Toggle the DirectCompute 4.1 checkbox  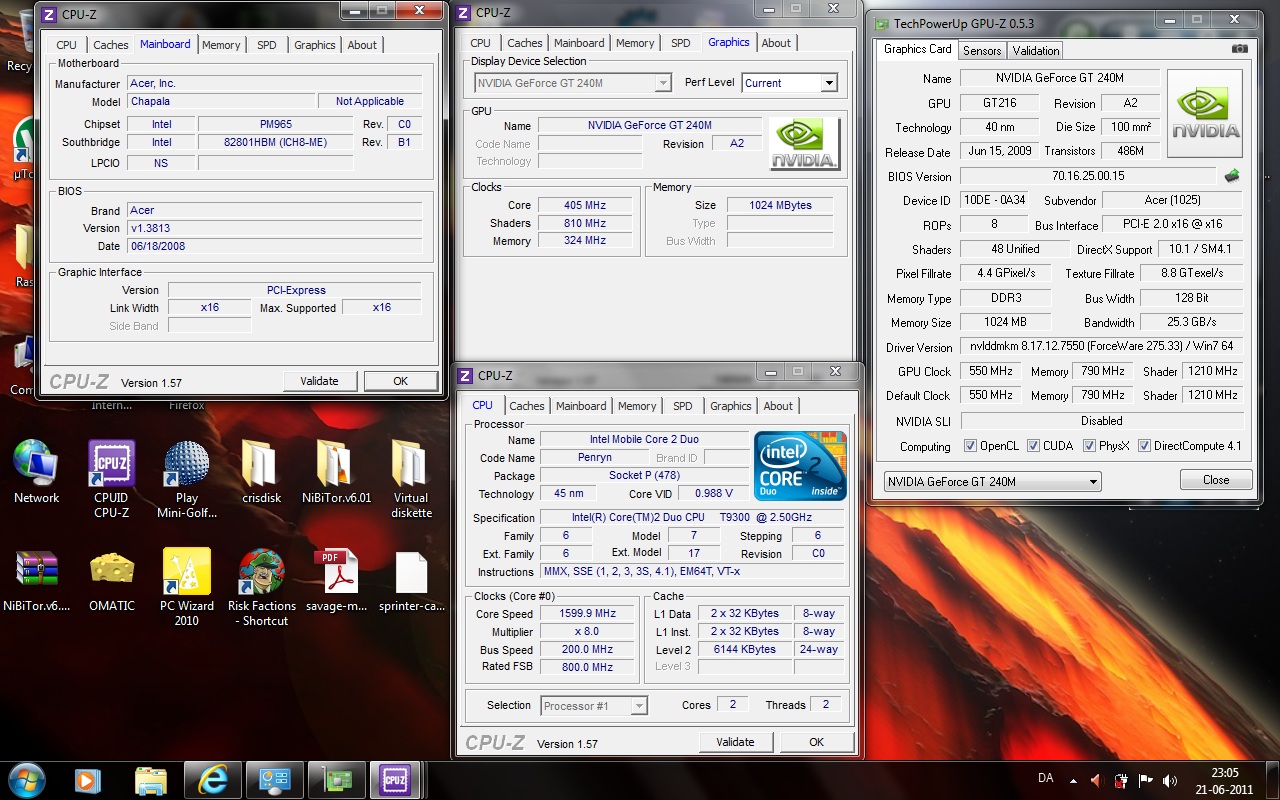click(x=1144, y=446)
